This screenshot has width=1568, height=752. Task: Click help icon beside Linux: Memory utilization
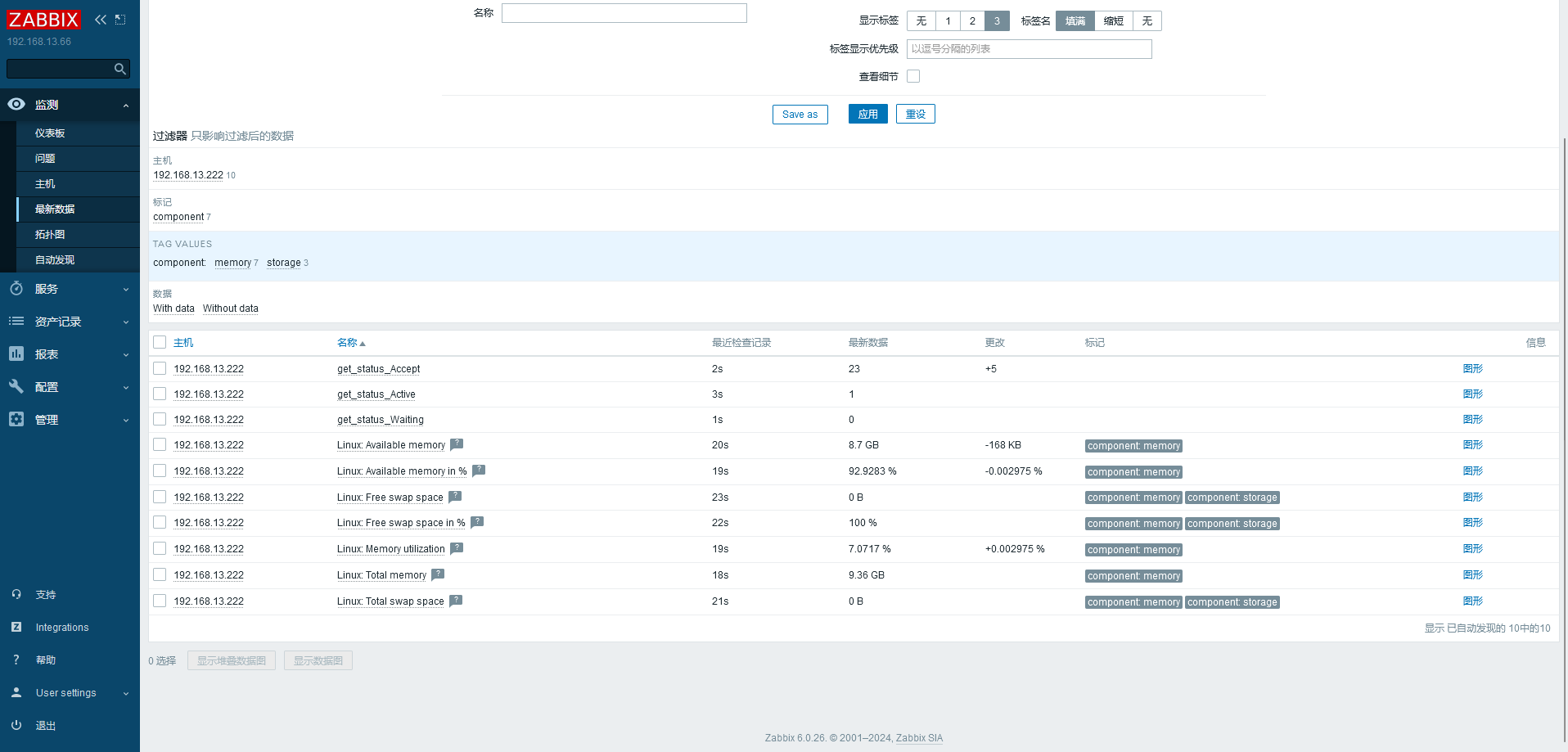coord(457,548)
